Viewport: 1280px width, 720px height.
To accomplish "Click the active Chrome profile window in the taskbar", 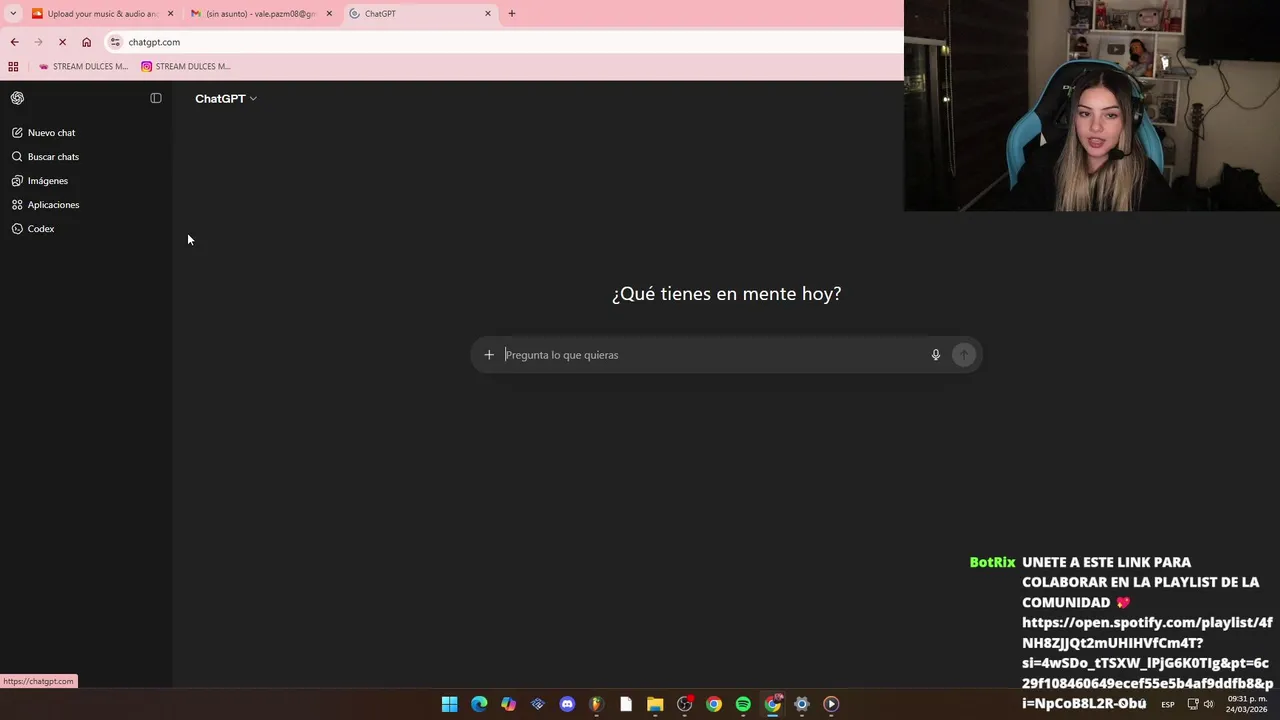I will pyautogui.click(x=772, y=704).
